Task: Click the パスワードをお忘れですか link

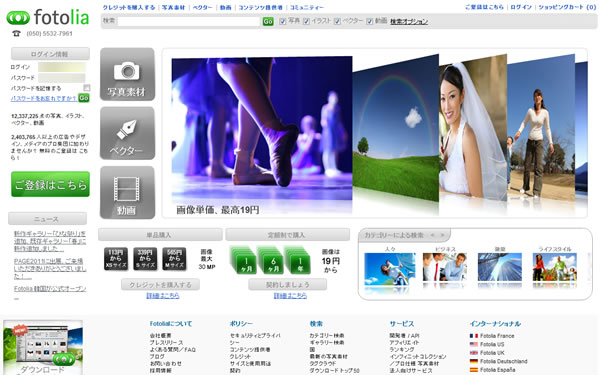Action: 44,98
